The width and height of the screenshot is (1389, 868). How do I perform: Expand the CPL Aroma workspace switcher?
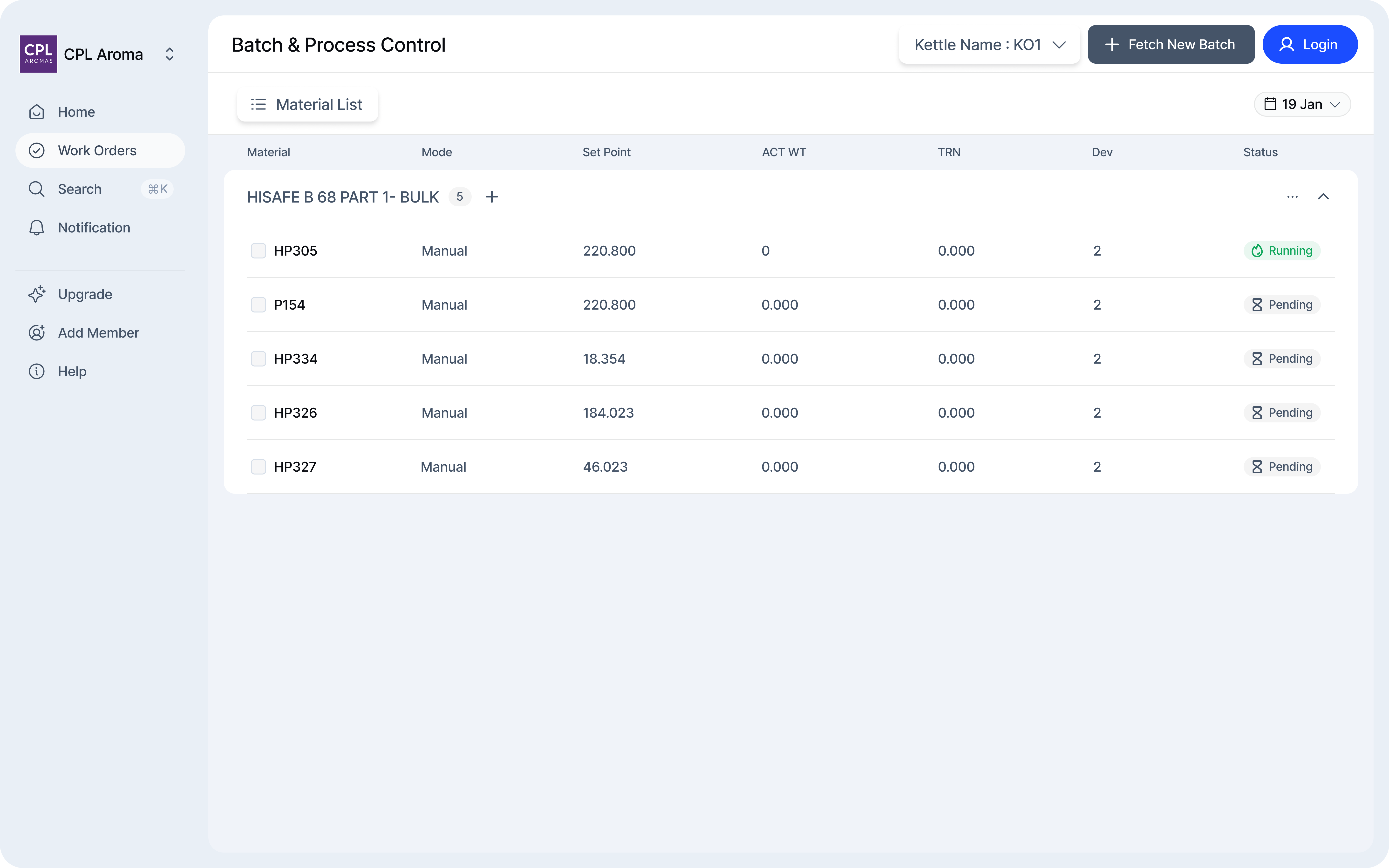coord(169,54)
